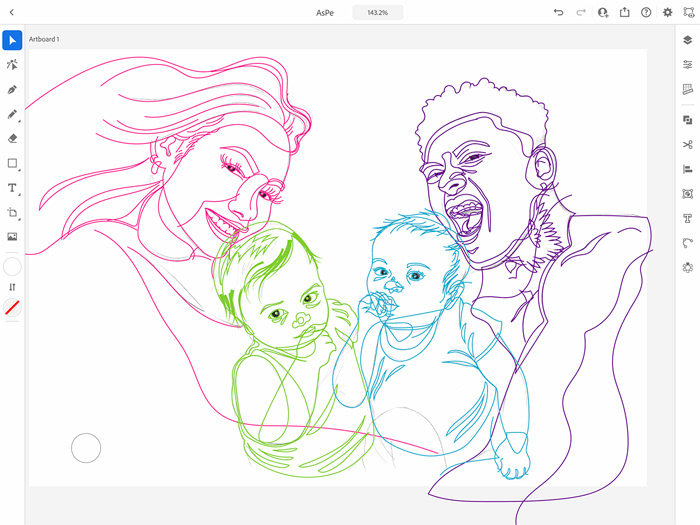This screenshot has height=525, width=700.
Task: Swap fill and stroke colors
Action: click(x=12, y=287)
